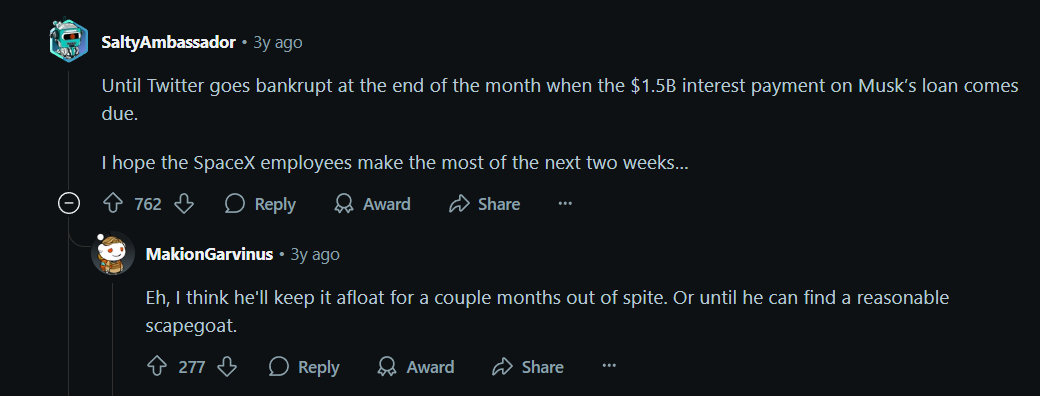Click SaltyAmbassador's robot avatar
1040x396 pixels.
pos(69,40)
